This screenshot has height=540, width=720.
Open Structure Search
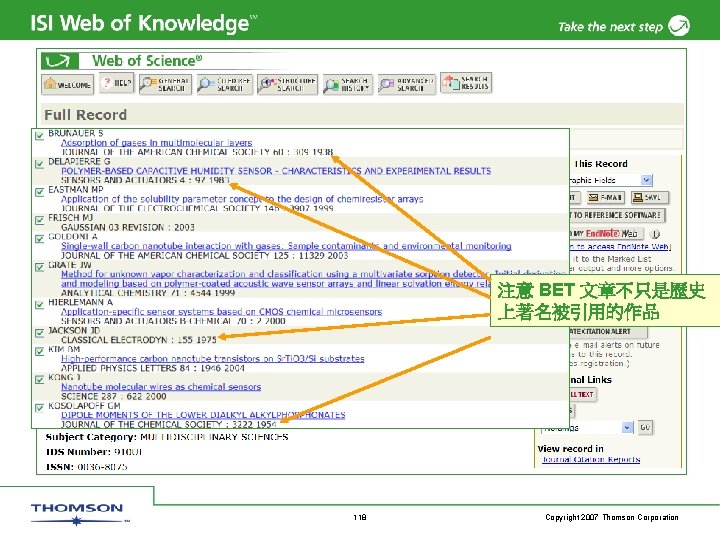pos(287,84)
